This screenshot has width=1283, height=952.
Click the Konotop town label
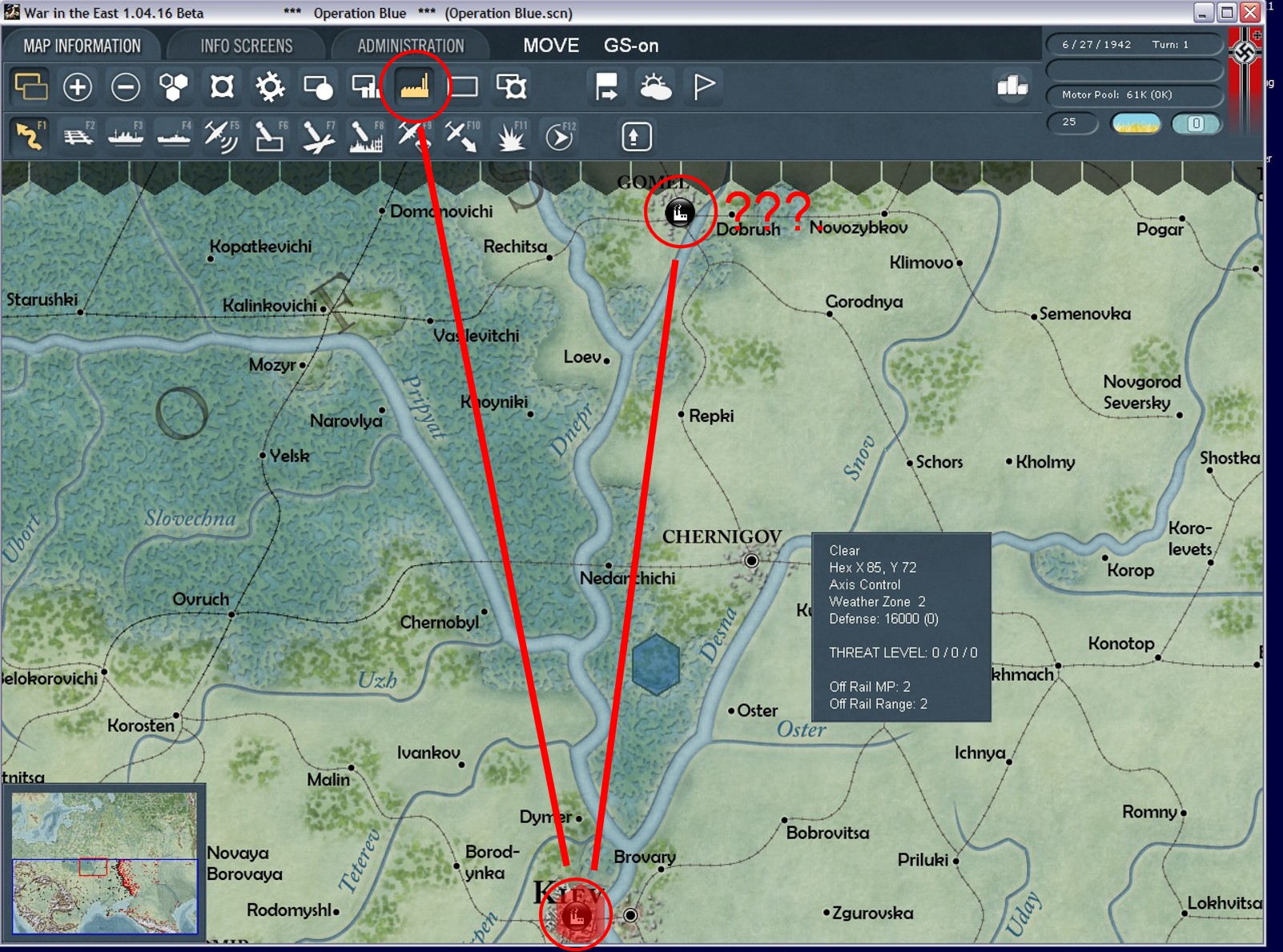pos(1121,644)
